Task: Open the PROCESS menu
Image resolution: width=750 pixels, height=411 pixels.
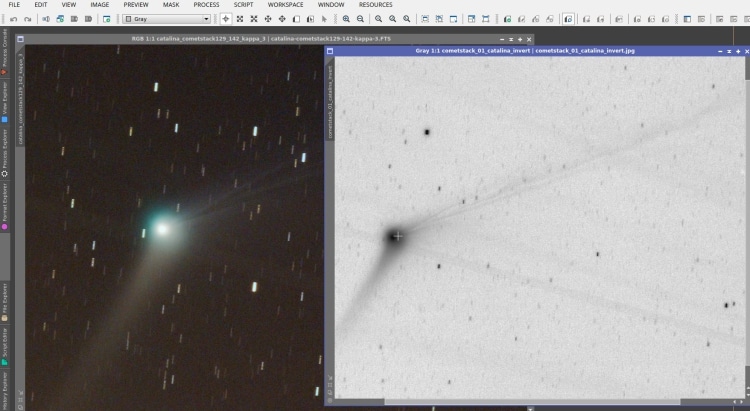Action: 206,5
